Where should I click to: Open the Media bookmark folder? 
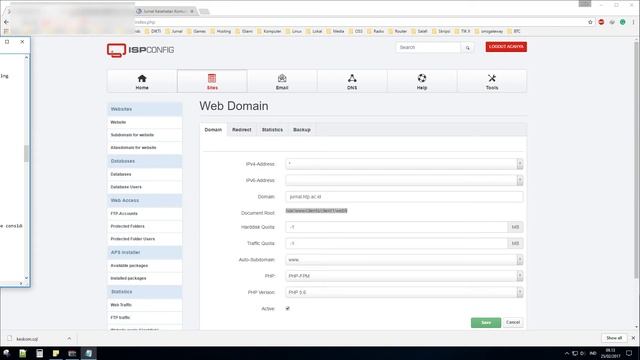[x=336, y=31]
